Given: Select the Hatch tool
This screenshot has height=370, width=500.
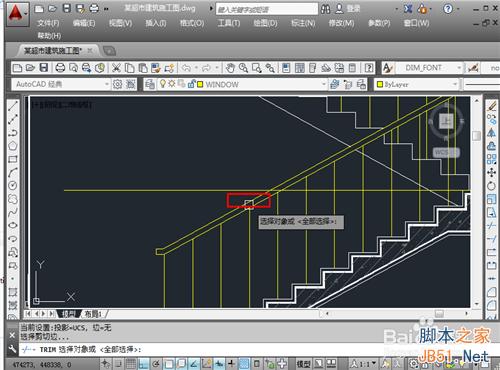Looking at the screenshot, I should (x=13, y=293).
